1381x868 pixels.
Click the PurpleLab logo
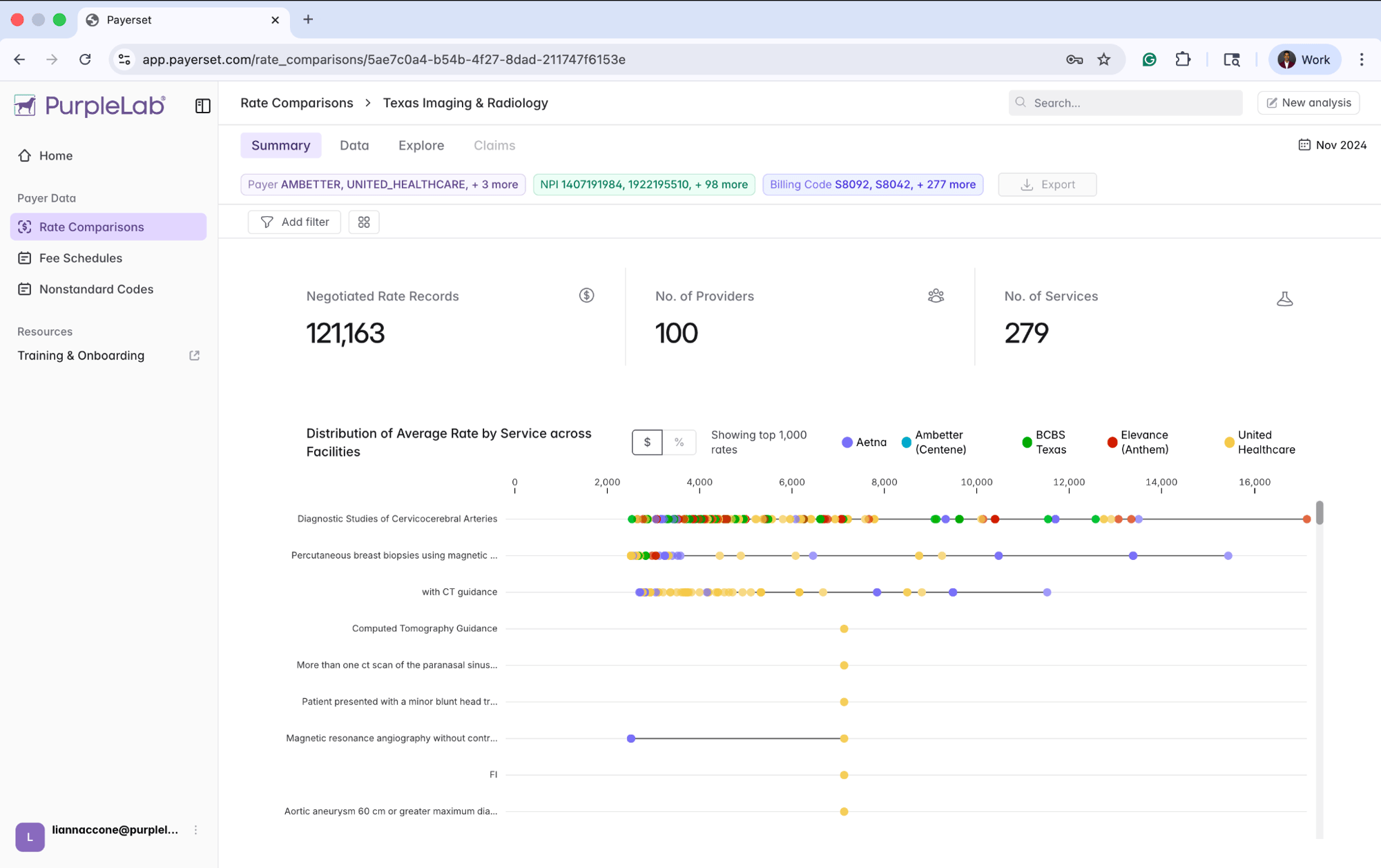coord(90,105)
